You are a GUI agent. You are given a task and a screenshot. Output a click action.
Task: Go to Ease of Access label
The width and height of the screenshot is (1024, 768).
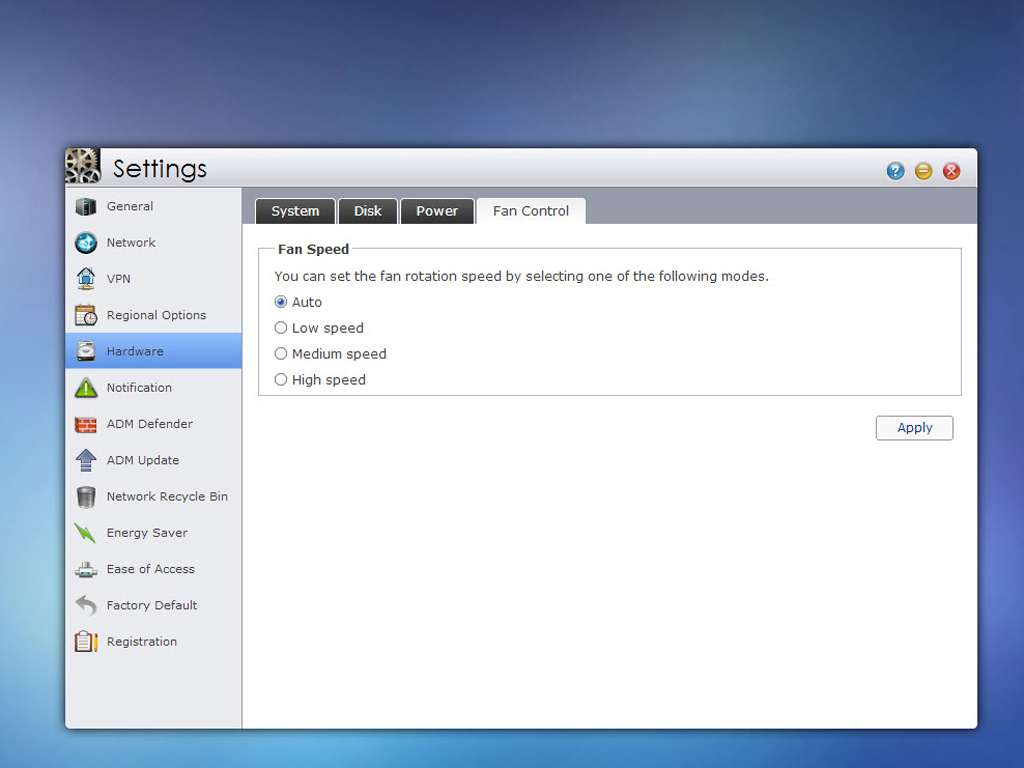pos(151,569)
